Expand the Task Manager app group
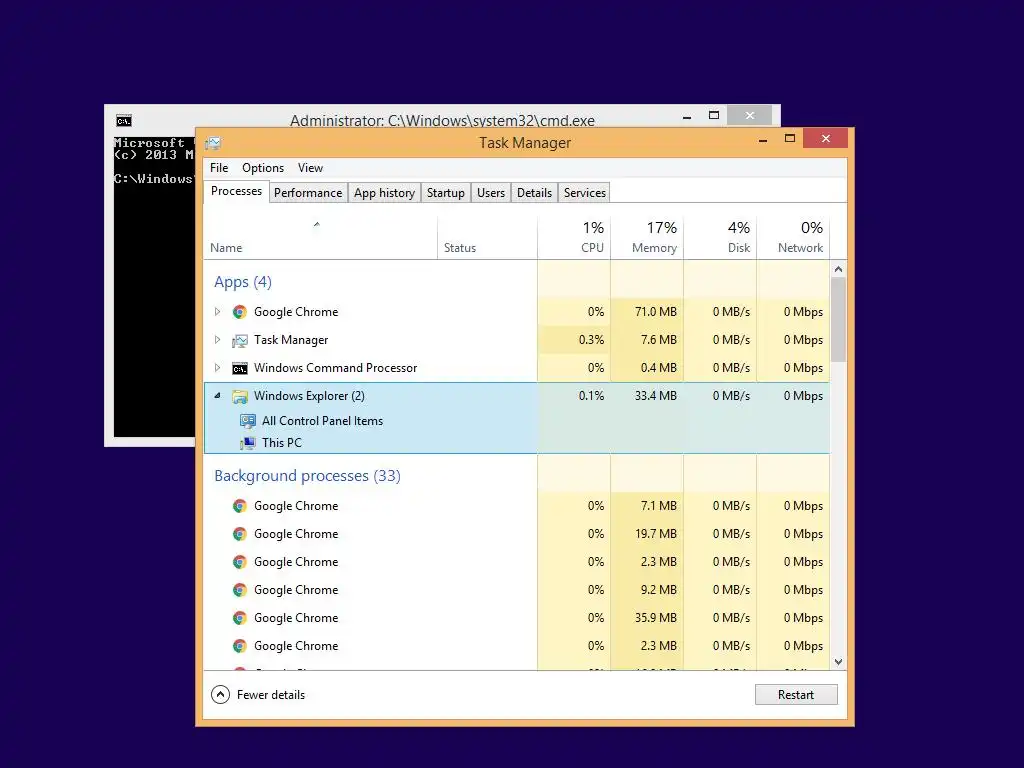This screenshot has height=768, width=1024. pos(217,340)
